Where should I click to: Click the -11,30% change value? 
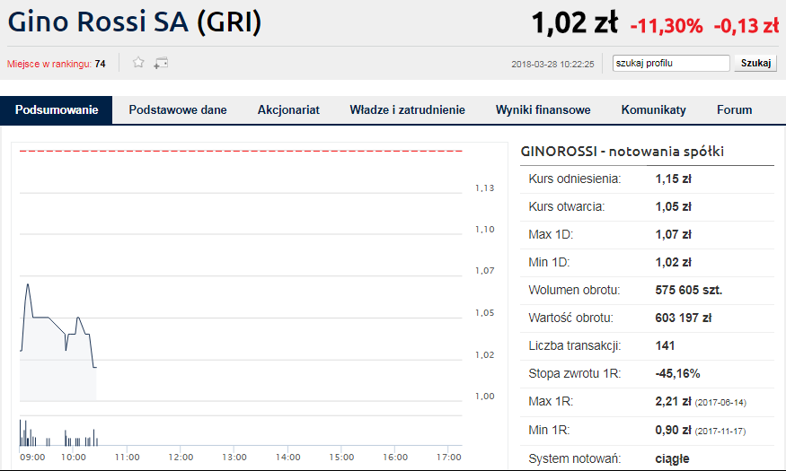pos(666,26)
